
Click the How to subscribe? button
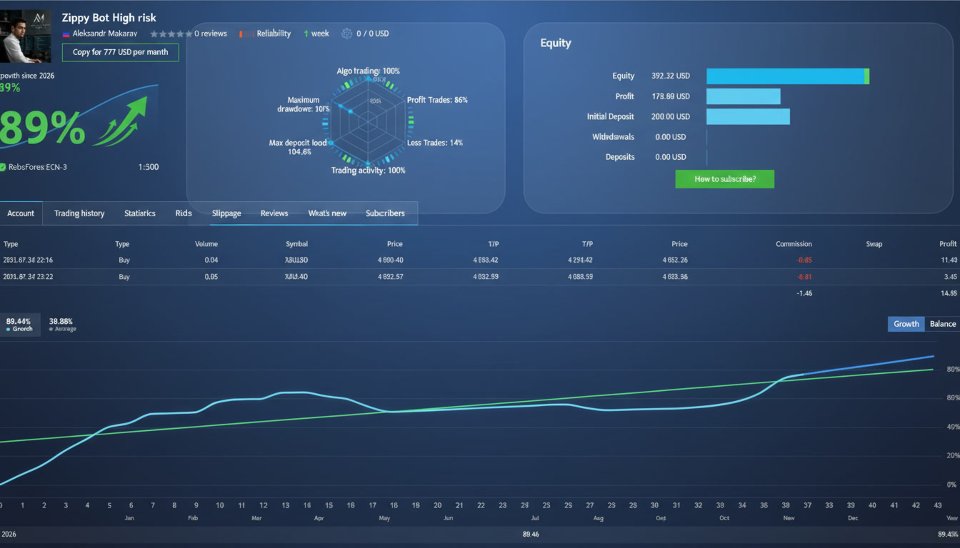pyautogui.click(x=724, y=179)
